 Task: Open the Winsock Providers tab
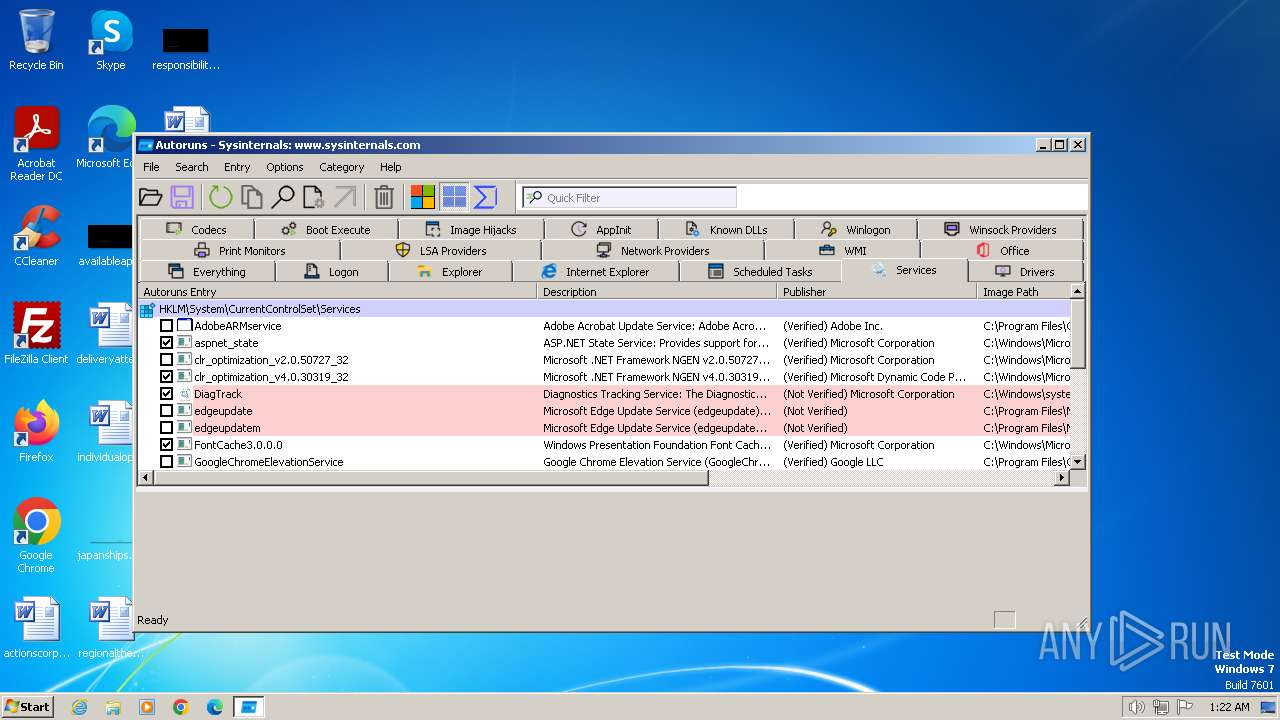tap(1000, 229)
